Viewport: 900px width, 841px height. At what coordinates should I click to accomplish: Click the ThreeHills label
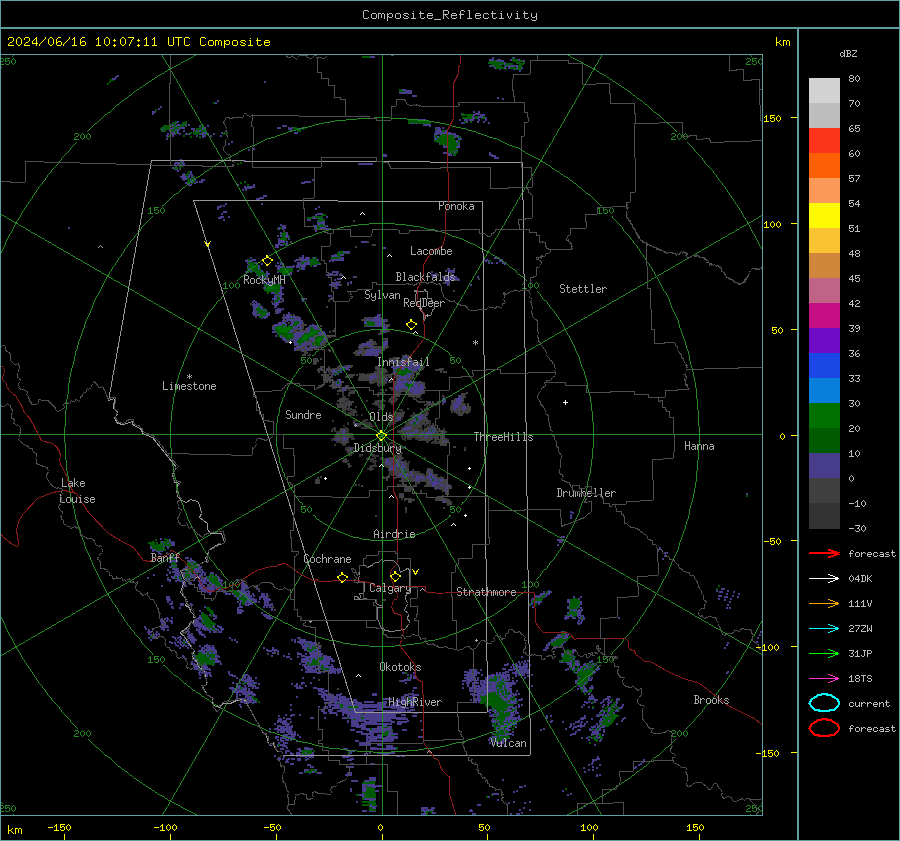[503, 437]
